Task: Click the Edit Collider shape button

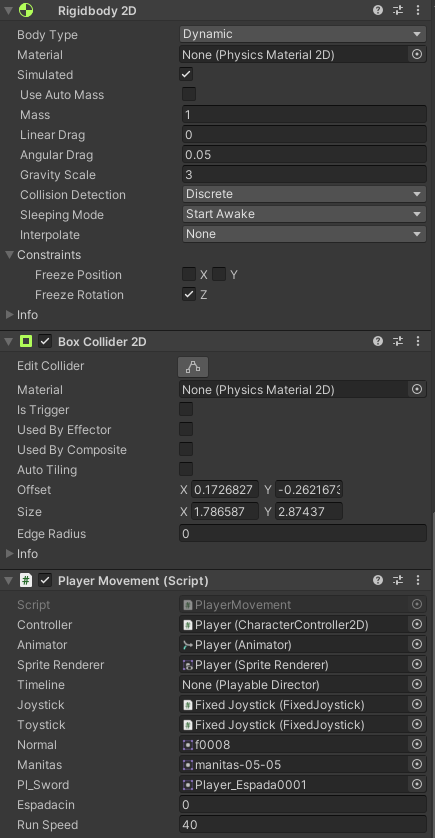Action: (193, 367)
